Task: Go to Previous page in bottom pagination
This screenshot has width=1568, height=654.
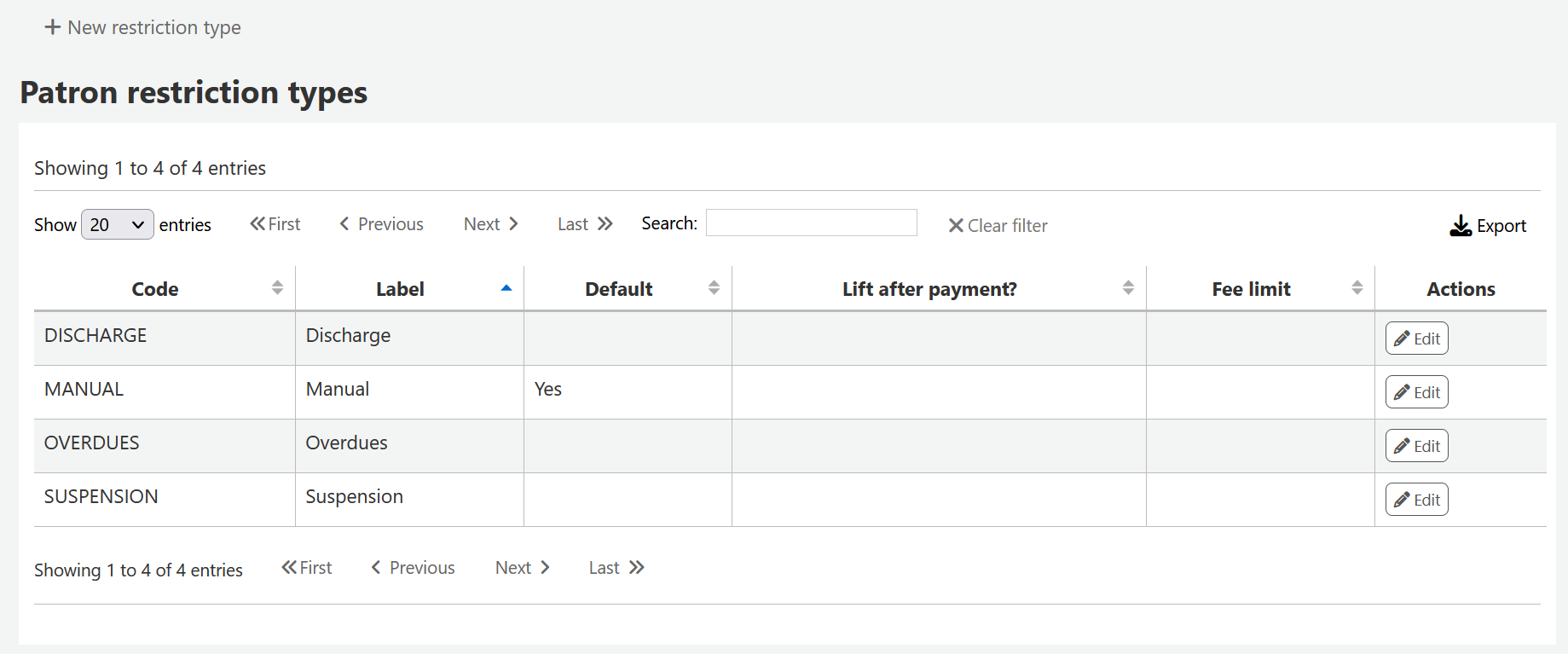Action: (x=414, y=568)
